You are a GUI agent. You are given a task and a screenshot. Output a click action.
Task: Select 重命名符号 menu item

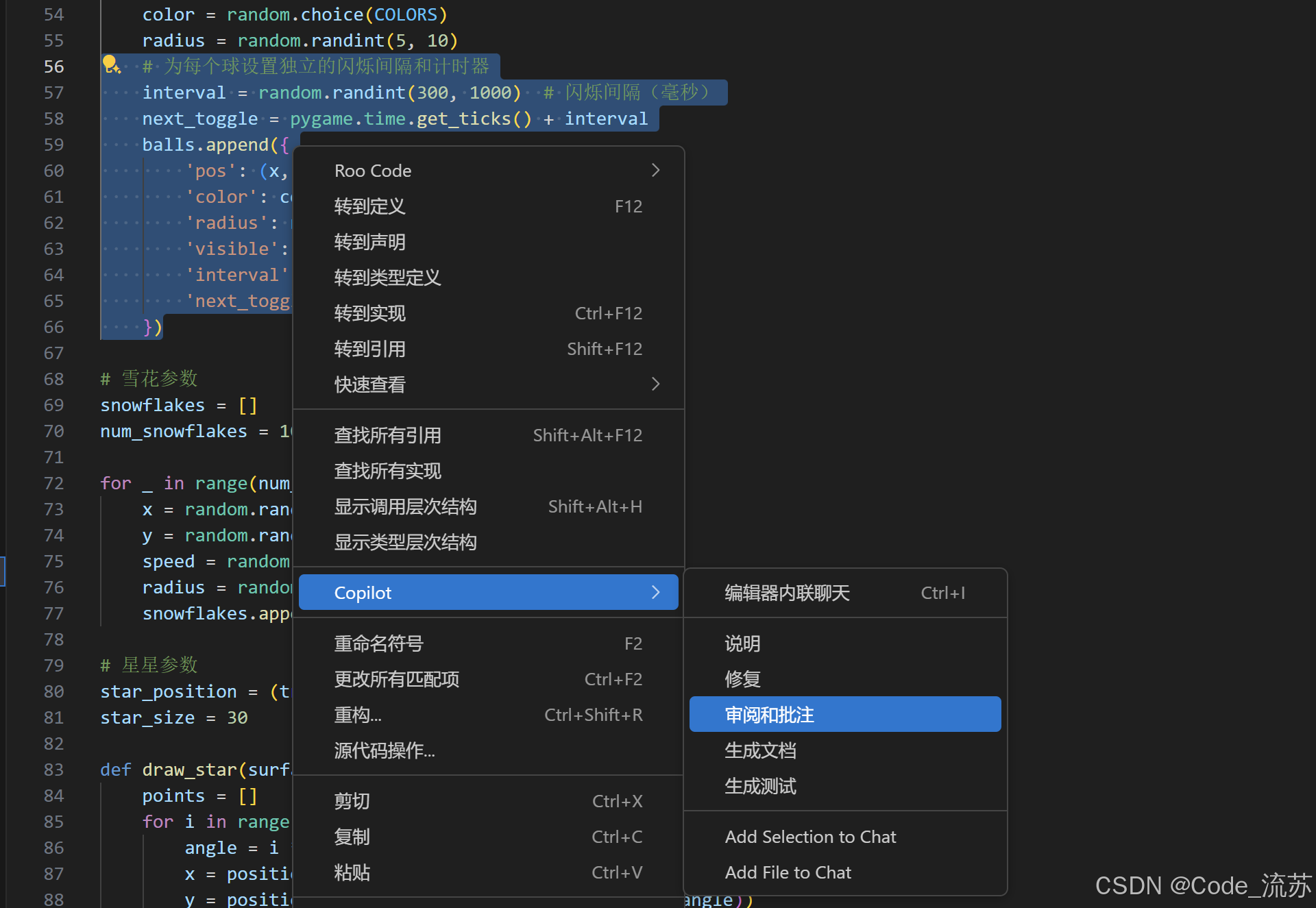tap(378, 643)
